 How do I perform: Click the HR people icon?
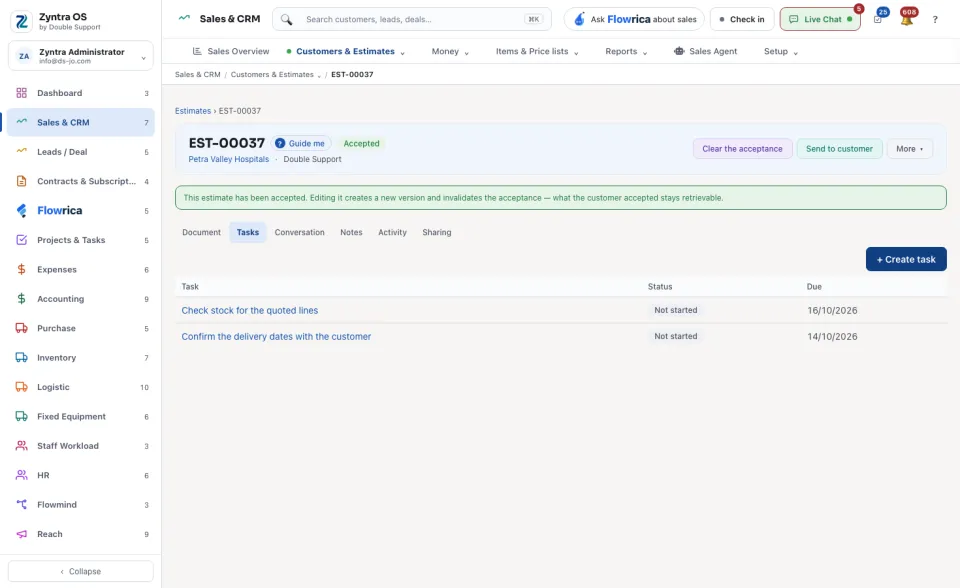[x=21, y=475]
